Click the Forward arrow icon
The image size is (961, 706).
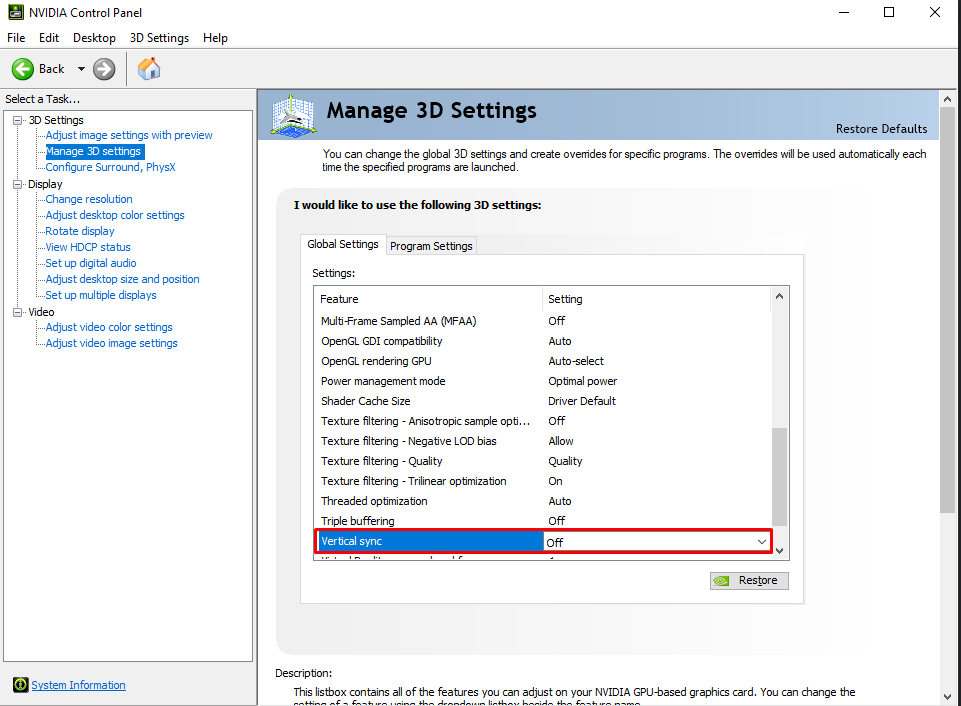104,69
